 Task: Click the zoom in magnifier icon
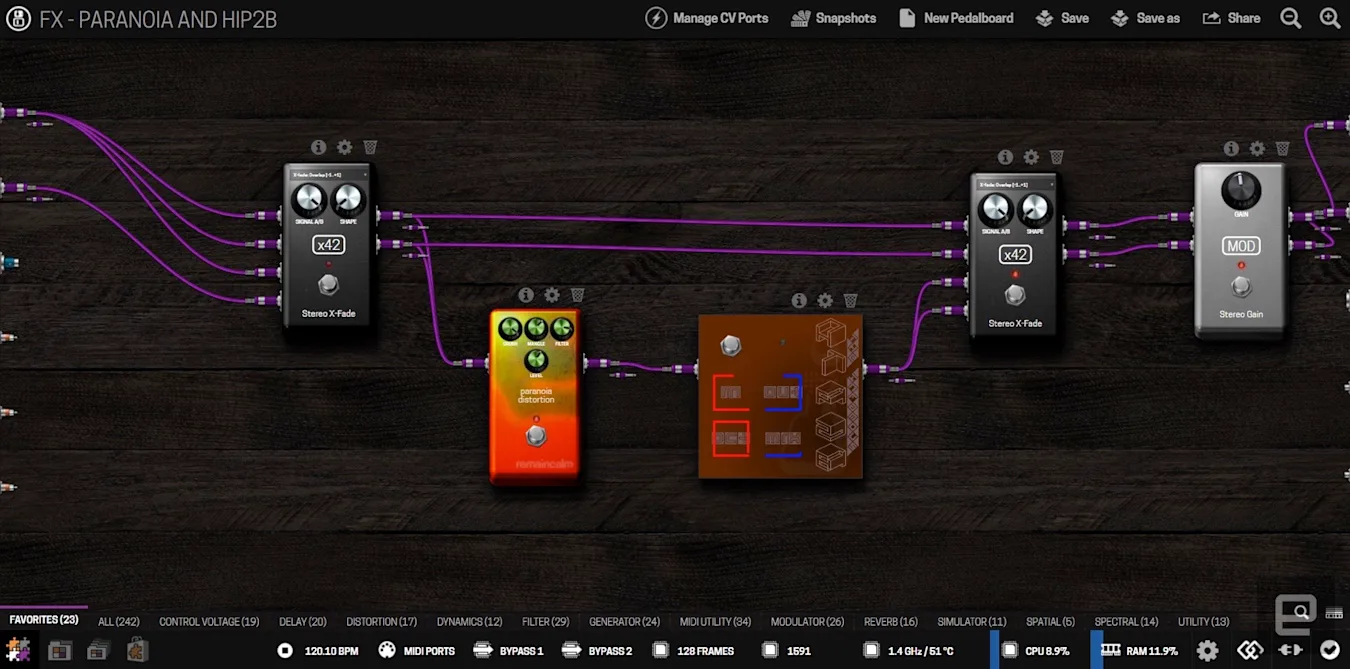pos(1329,18)
